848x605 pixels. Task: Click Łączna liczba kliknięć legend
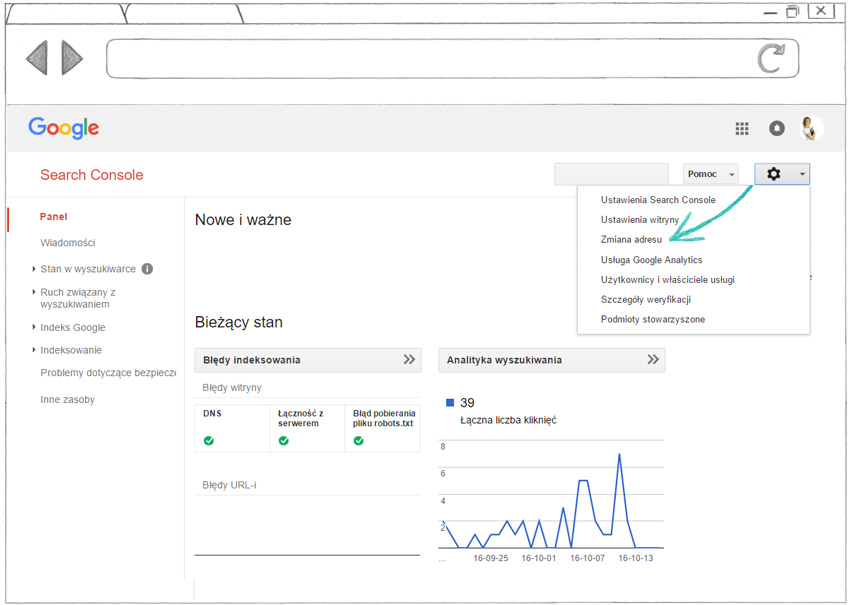(508, 420)
